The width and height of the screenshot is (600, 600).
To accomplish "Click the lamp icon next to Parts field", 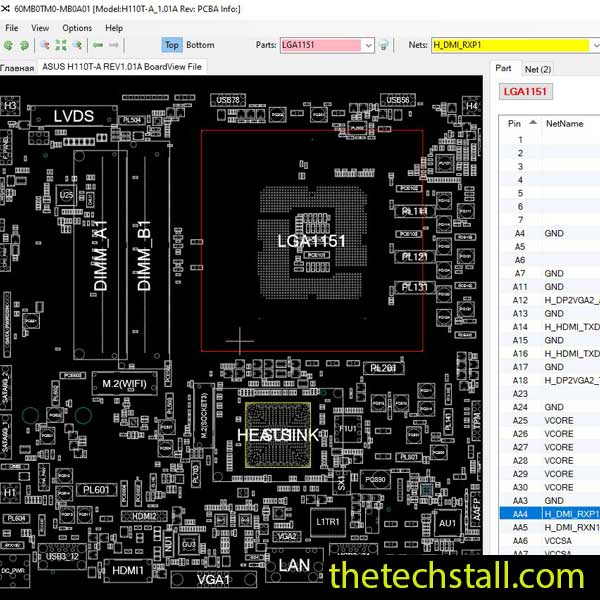I will tap(383, 45).
